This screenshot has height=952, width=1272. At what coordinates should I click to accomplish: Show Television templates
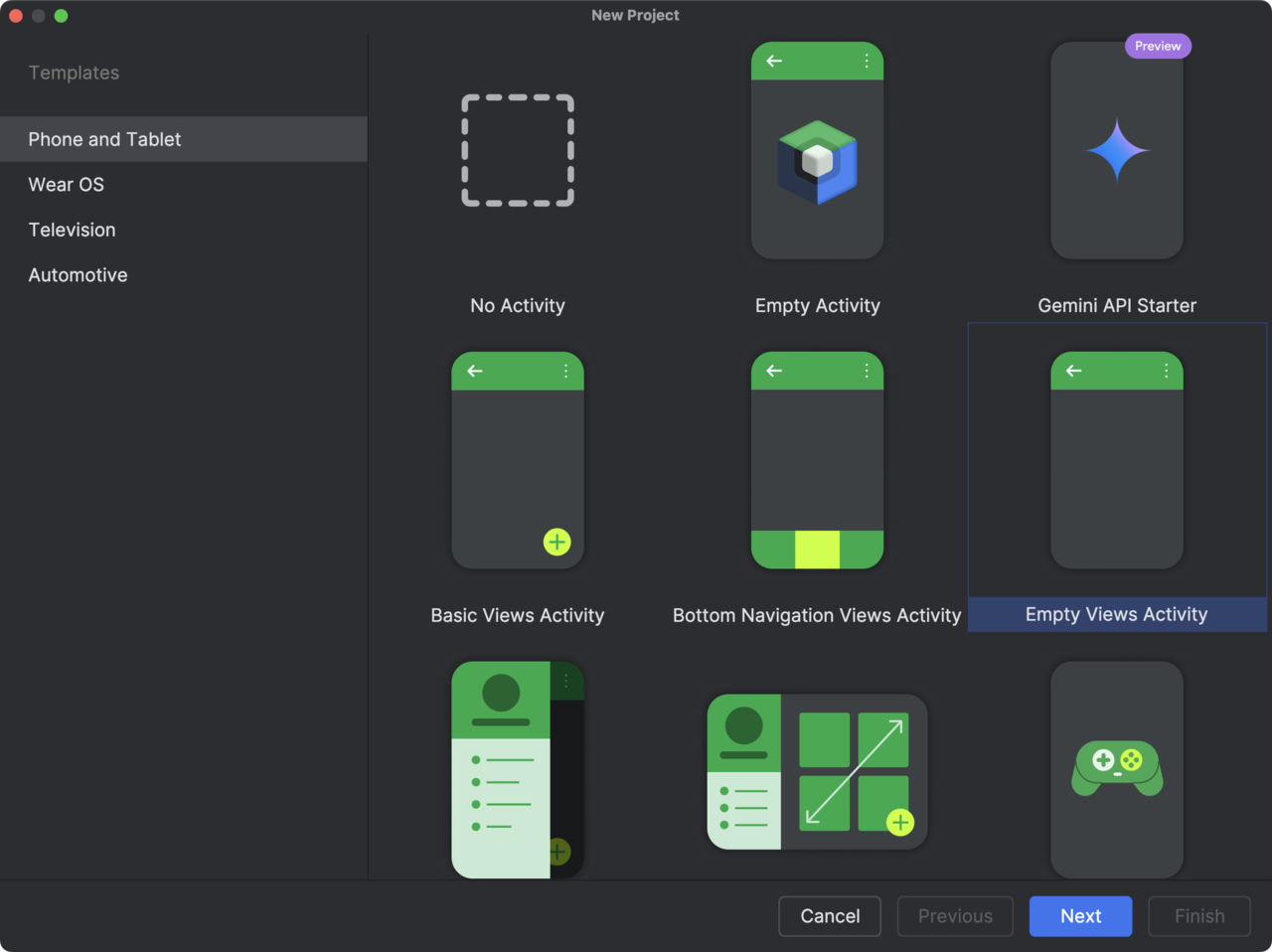click(72, 230)
